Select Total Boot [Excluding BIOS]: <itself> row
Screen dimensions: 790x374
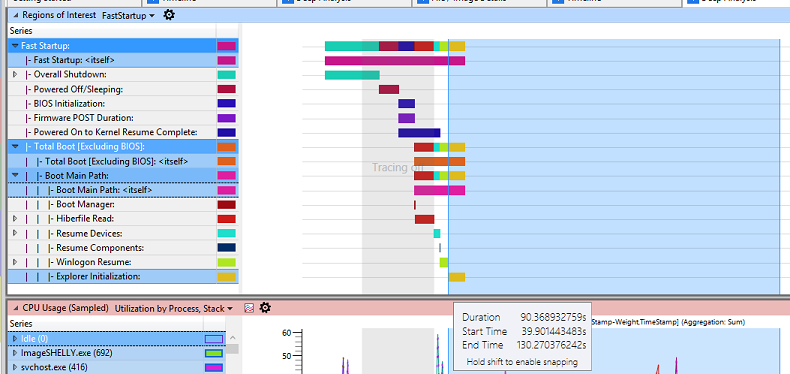[x=123, y=161]
